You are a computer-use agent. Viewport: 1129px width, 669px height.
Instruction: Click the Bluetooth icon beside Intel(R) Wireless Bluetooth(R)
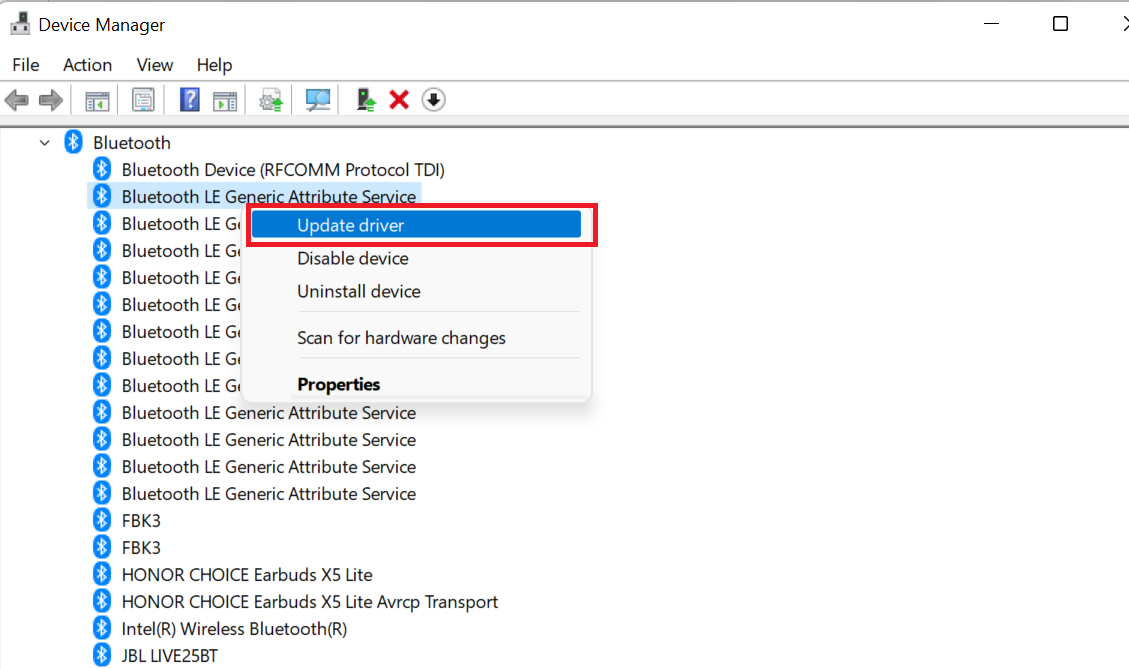[x=102, y=628]
